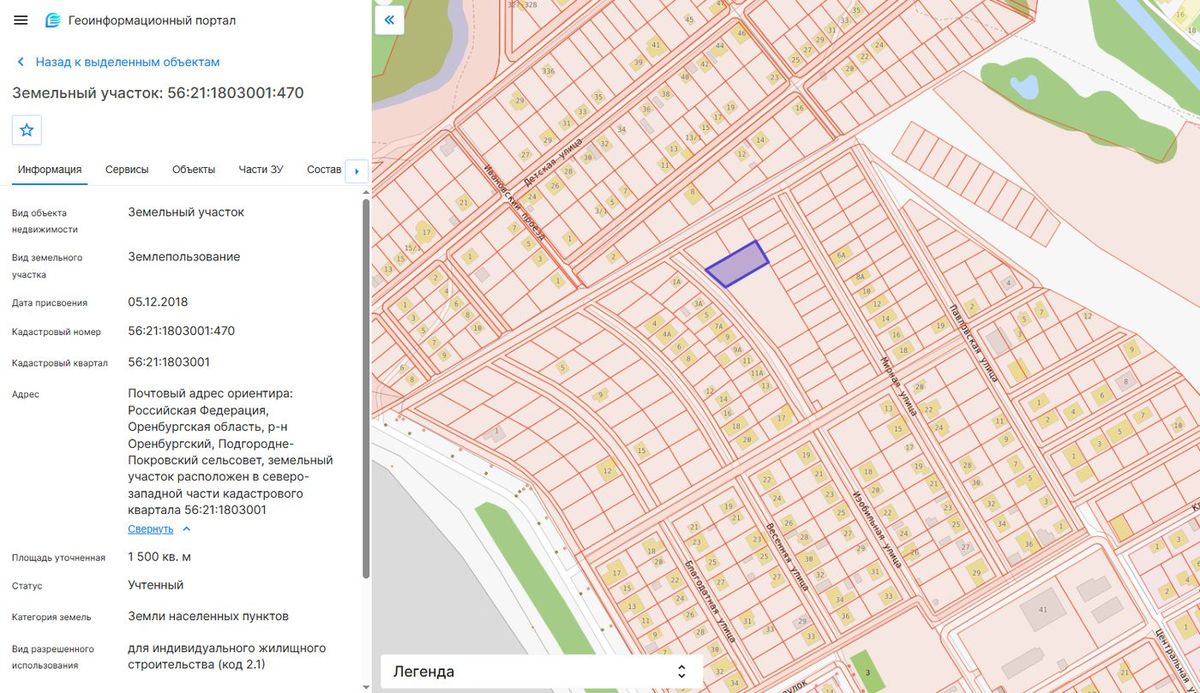Expand the Легенда panel

541,671
